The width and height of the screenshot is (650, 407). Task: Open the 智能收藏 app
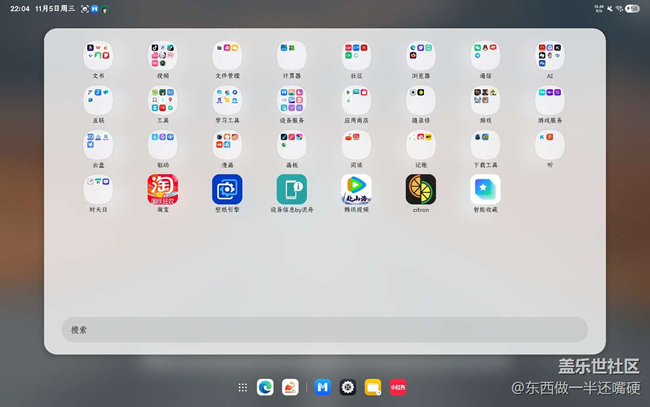pyautogui.click(x=485, y=189)
